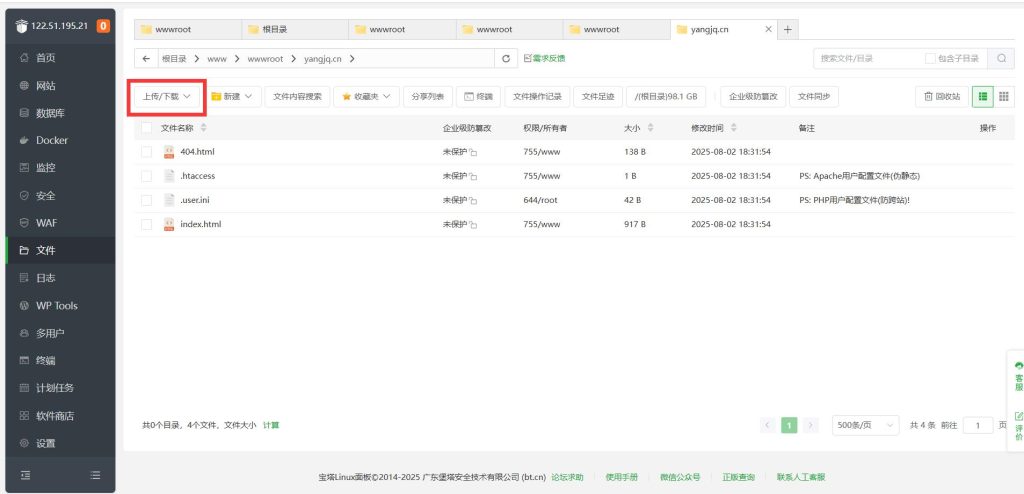
Task: Close the yangjq.cn tab
Action: 769,29
